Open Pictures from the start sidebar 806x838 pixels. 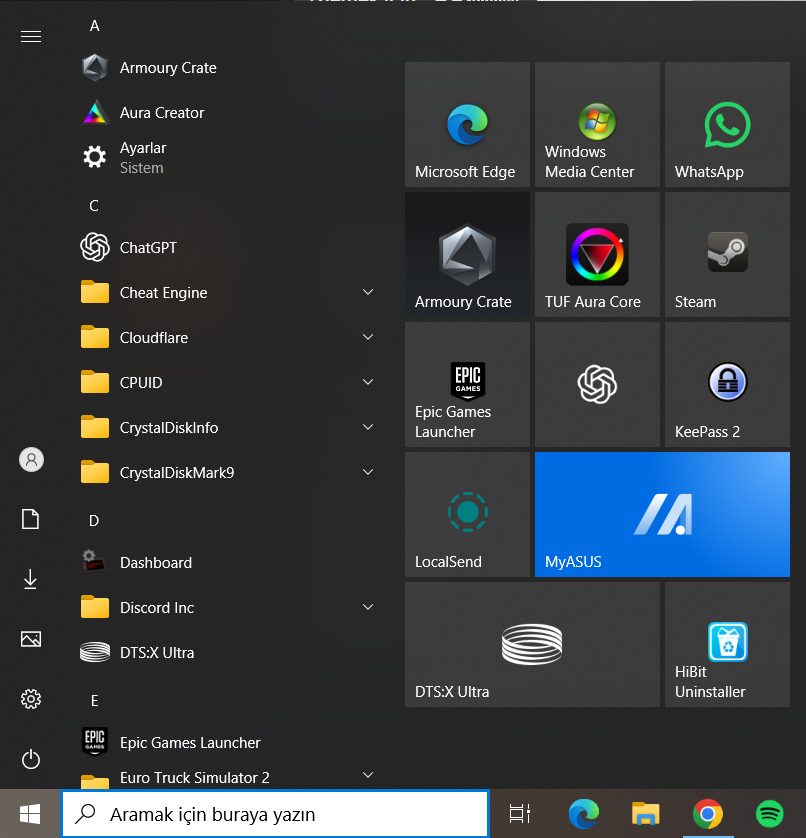point(30,639)
